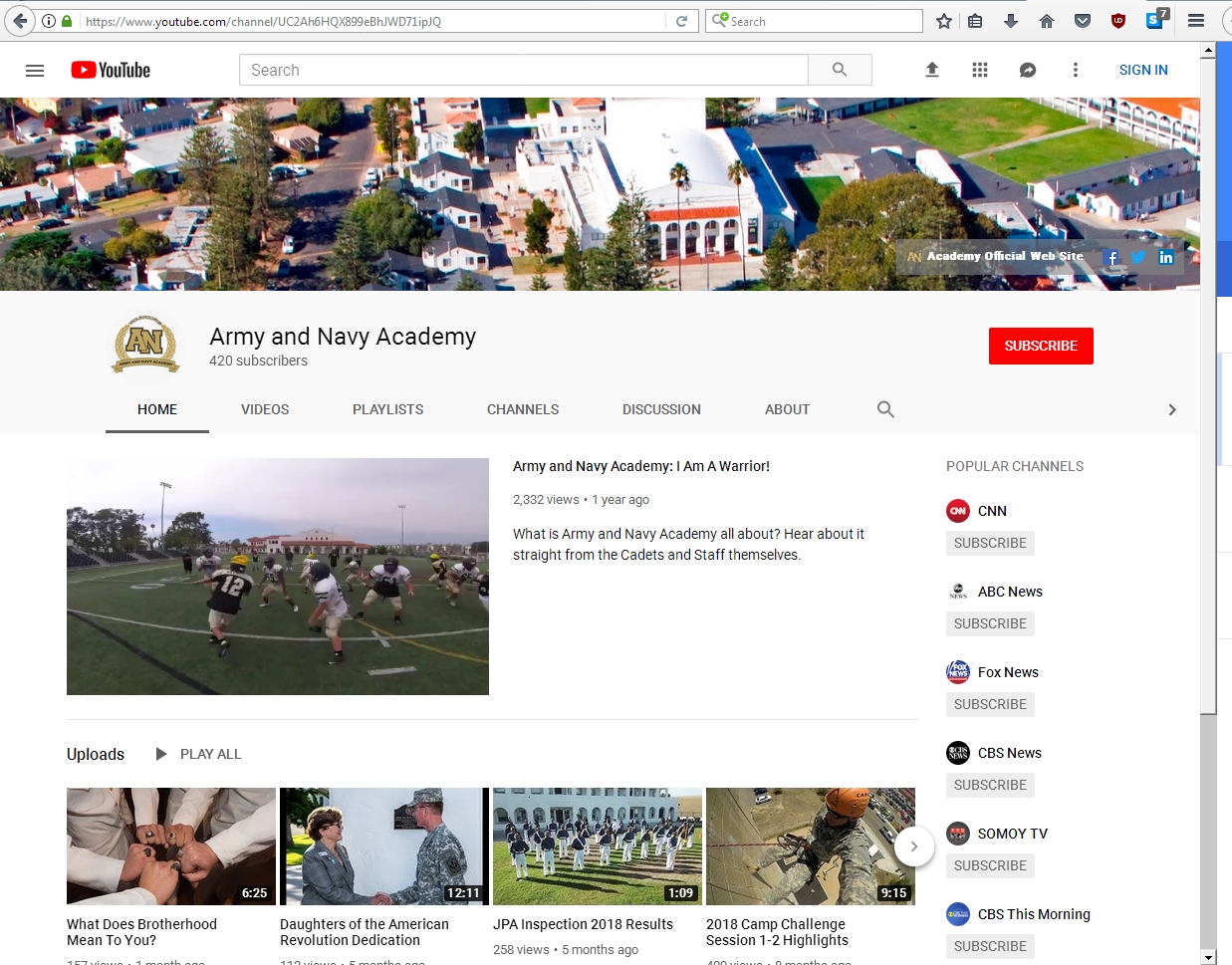Open the Pocket icon in the toolbar
The width and height of the screenshot is (1232, 965).
[1083, 21]
